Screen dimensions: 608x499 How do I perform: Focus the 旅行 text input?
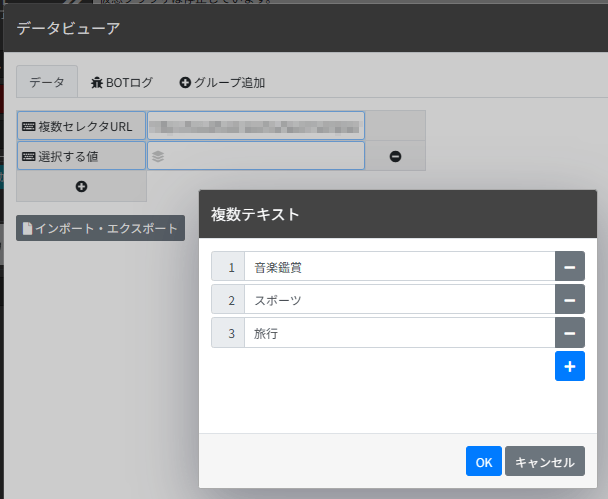[399, 333]
